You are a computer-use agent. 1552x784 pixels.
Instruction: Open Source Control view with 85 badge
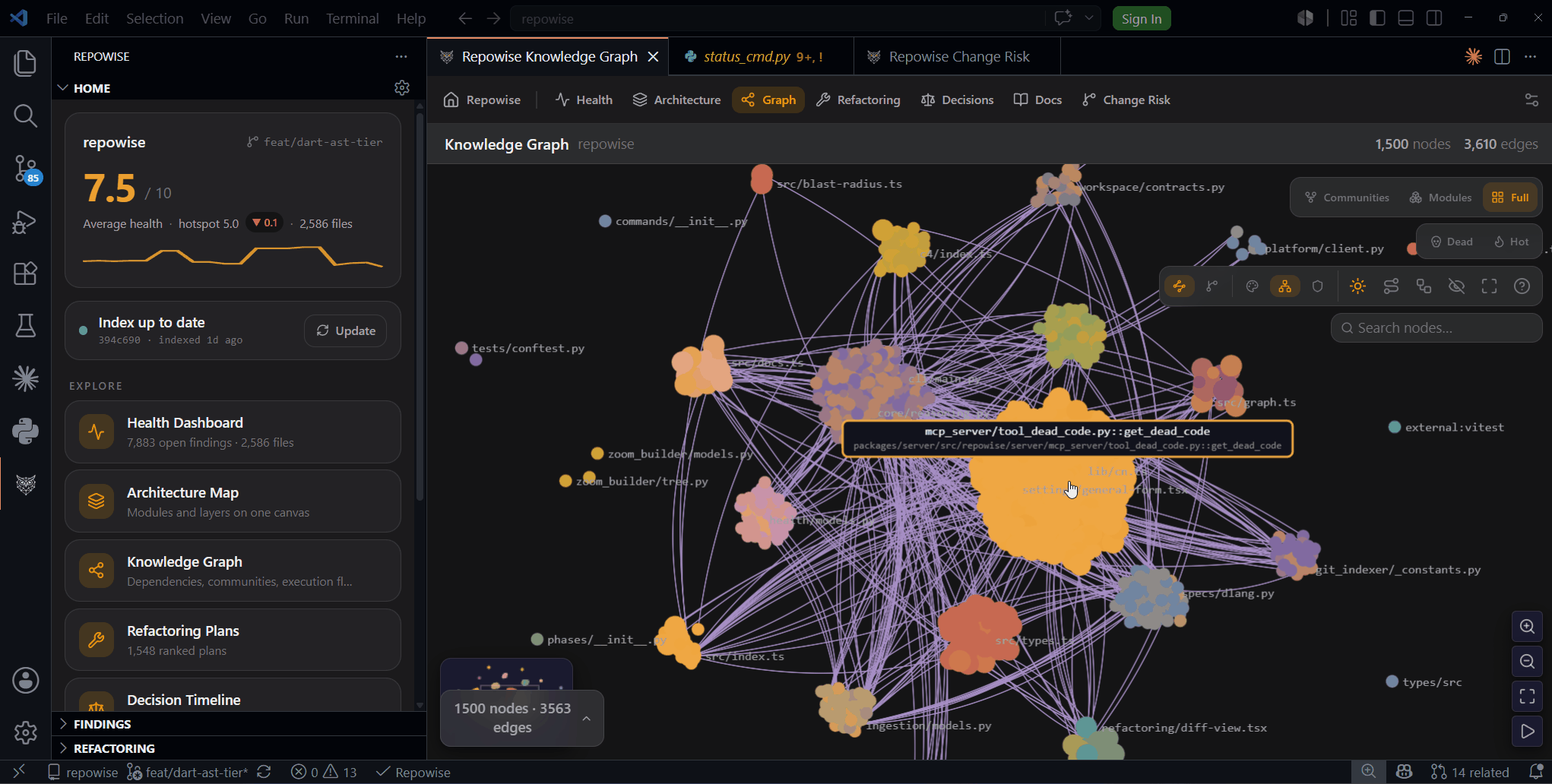(x=25, y=169)
